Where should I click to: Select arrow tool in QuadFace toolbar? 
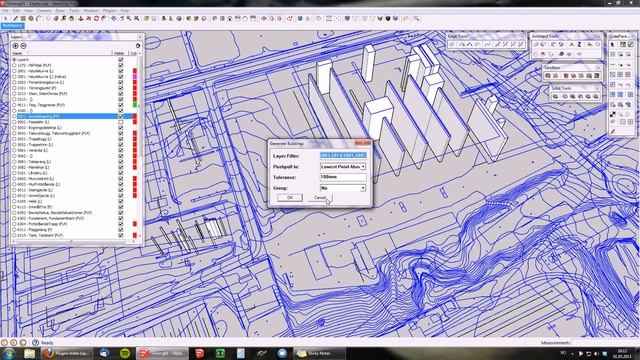coord(613,44)
